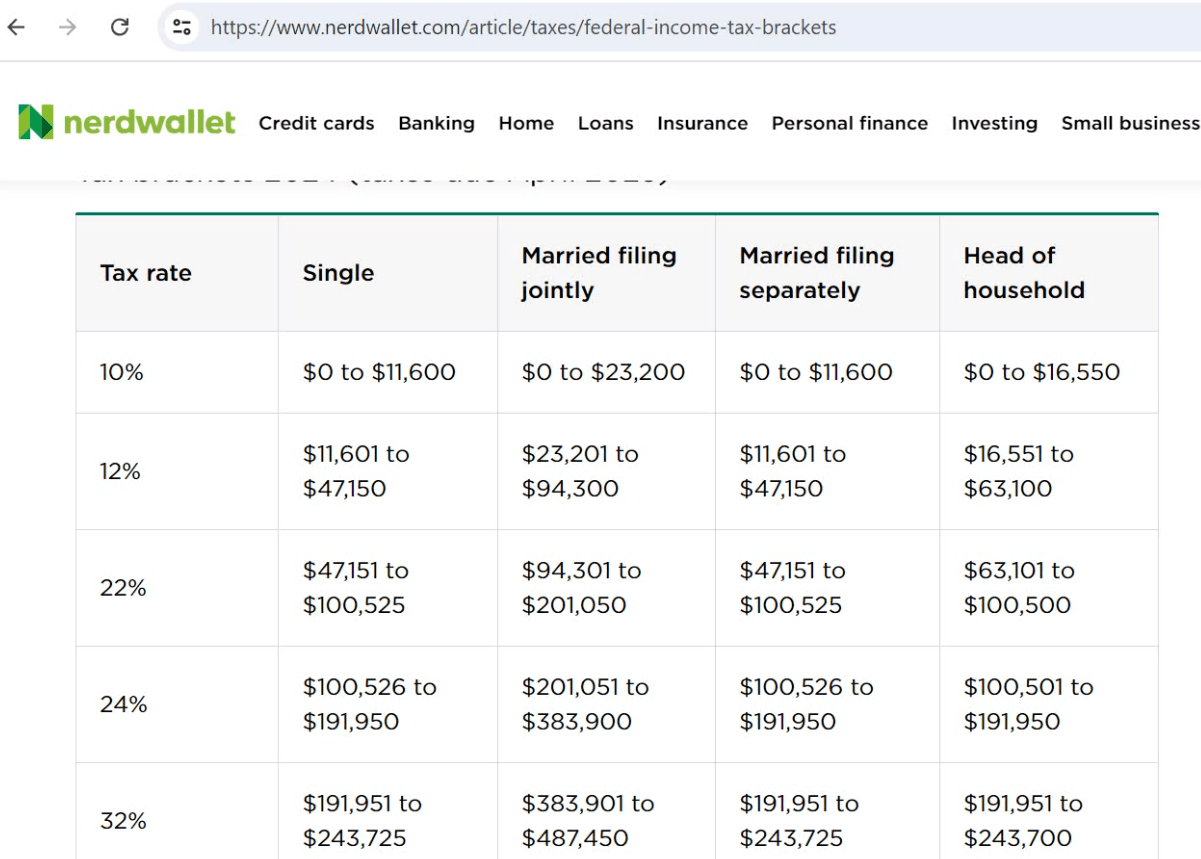Open the Insurance menu

click(x=702, y=123)
